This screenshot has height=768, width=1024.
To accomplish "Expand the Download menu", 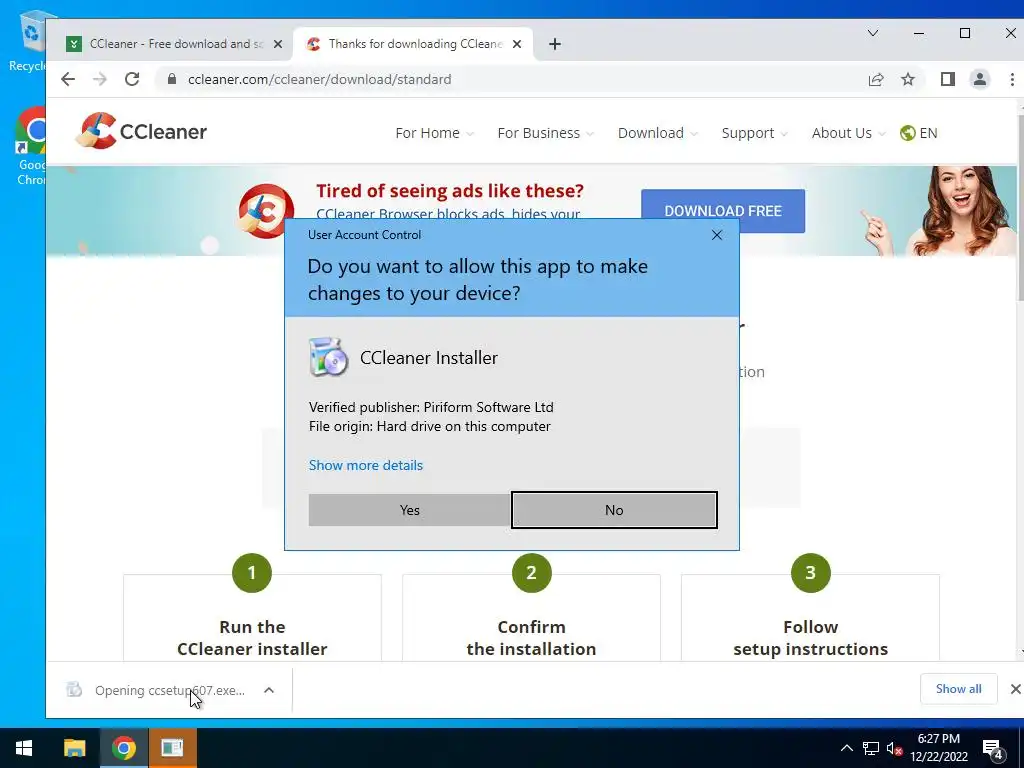I will (658, 133).
